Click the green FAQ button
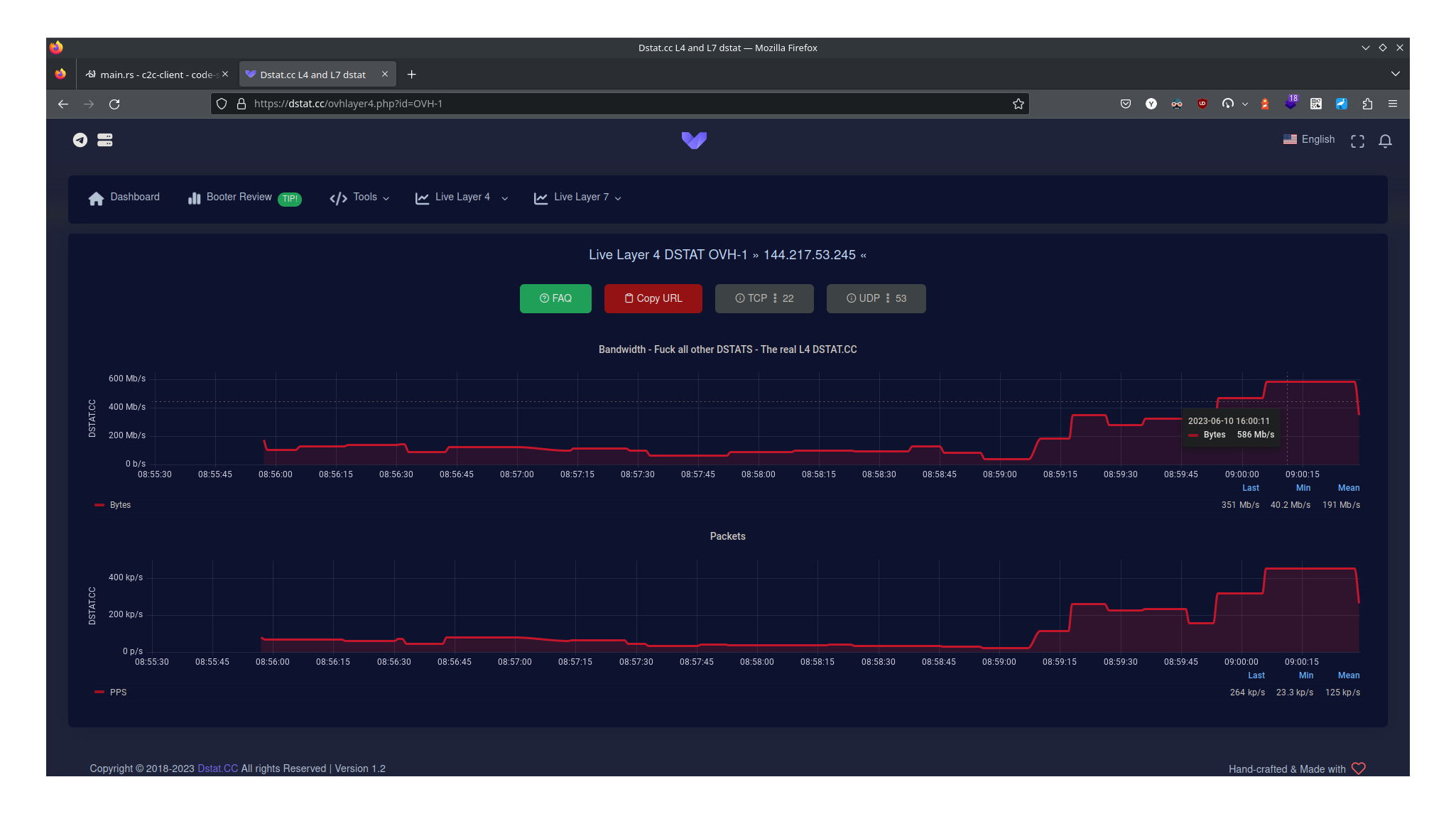The height and width of the screenshot is (831, 1456). [555, 298]
